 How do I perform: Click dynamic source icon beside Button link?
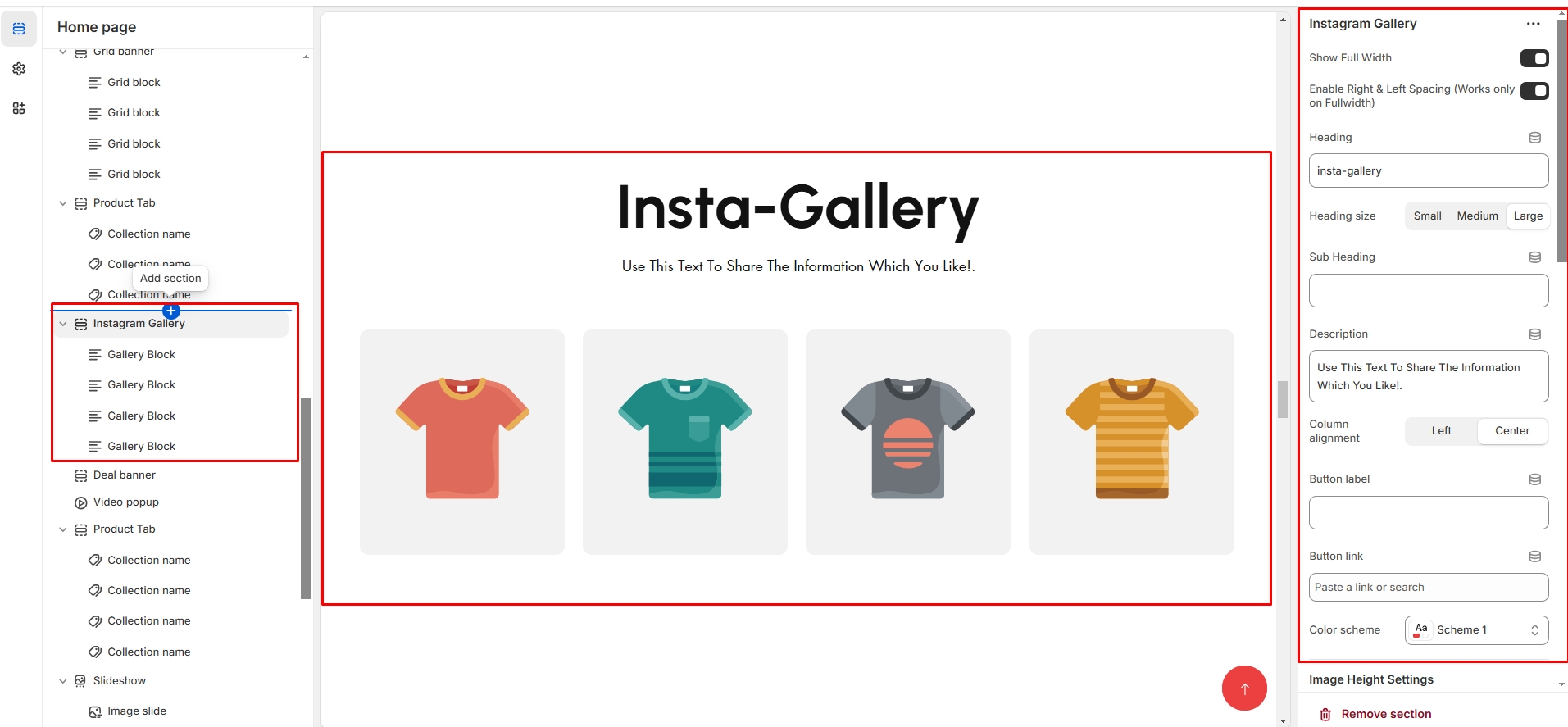coord(1534,557)
